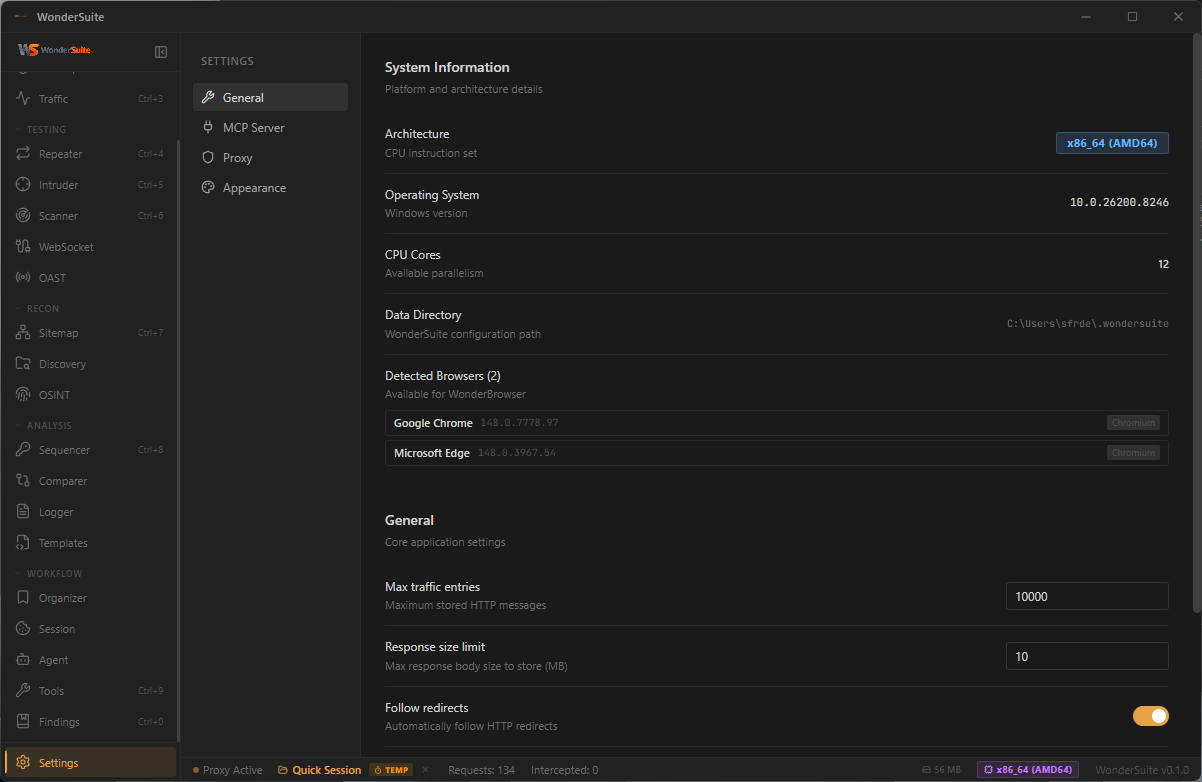Viewport: 1202px width, 782px height.
Task: Click the TEMP badge in status bar
Action: click(391, 770)
